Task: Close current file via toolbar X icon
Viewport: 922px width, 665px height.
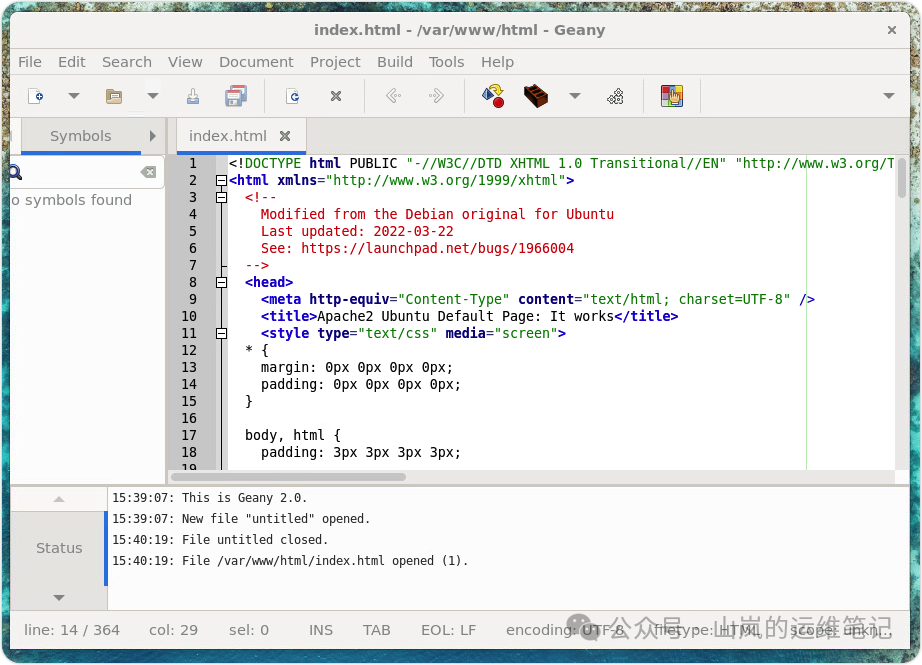Action: 336,96
